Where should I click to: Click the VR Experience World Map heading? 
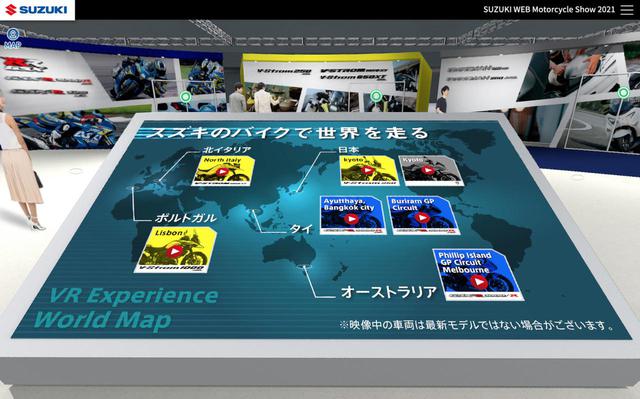click(127, 308)
